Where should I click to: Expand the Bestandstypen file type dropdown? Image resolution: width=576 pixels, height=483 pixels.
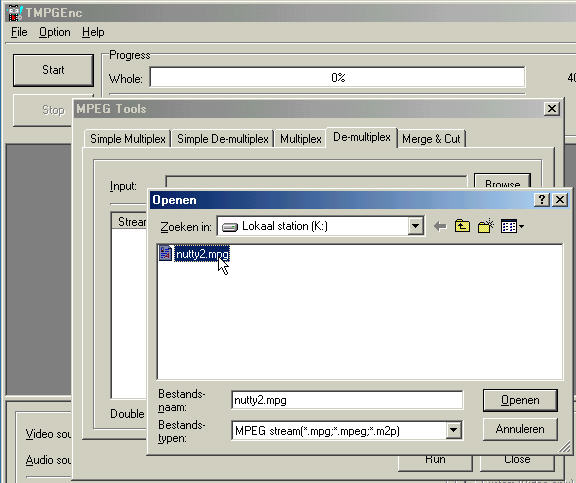454,430
